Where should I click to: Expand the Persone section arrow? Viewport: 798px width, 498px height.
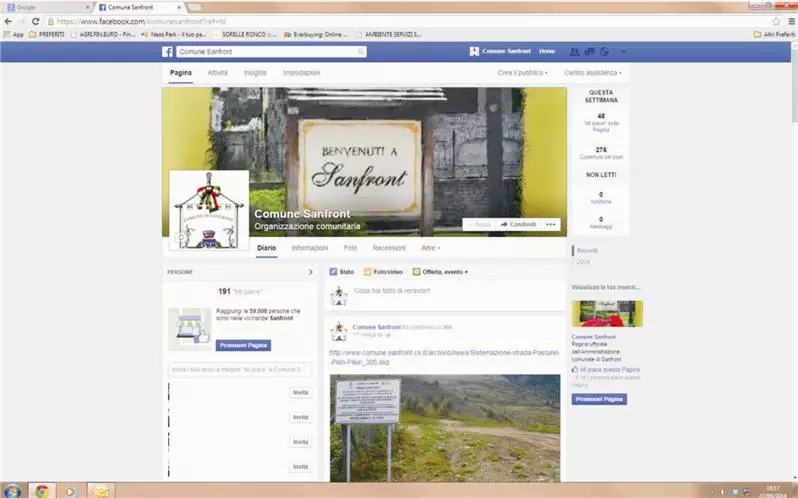[310, 271]
